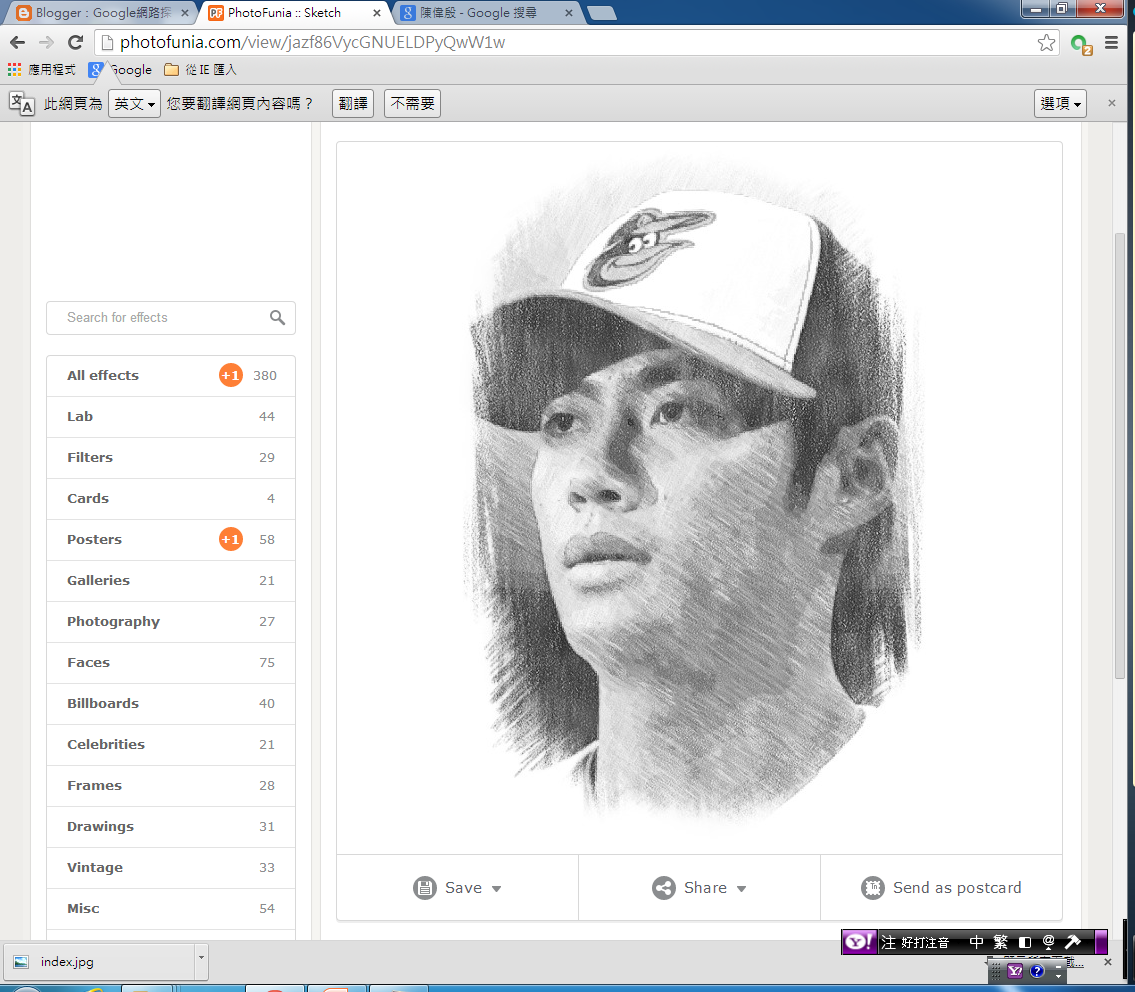Open the '英文' language dropdown

point(134,104)
